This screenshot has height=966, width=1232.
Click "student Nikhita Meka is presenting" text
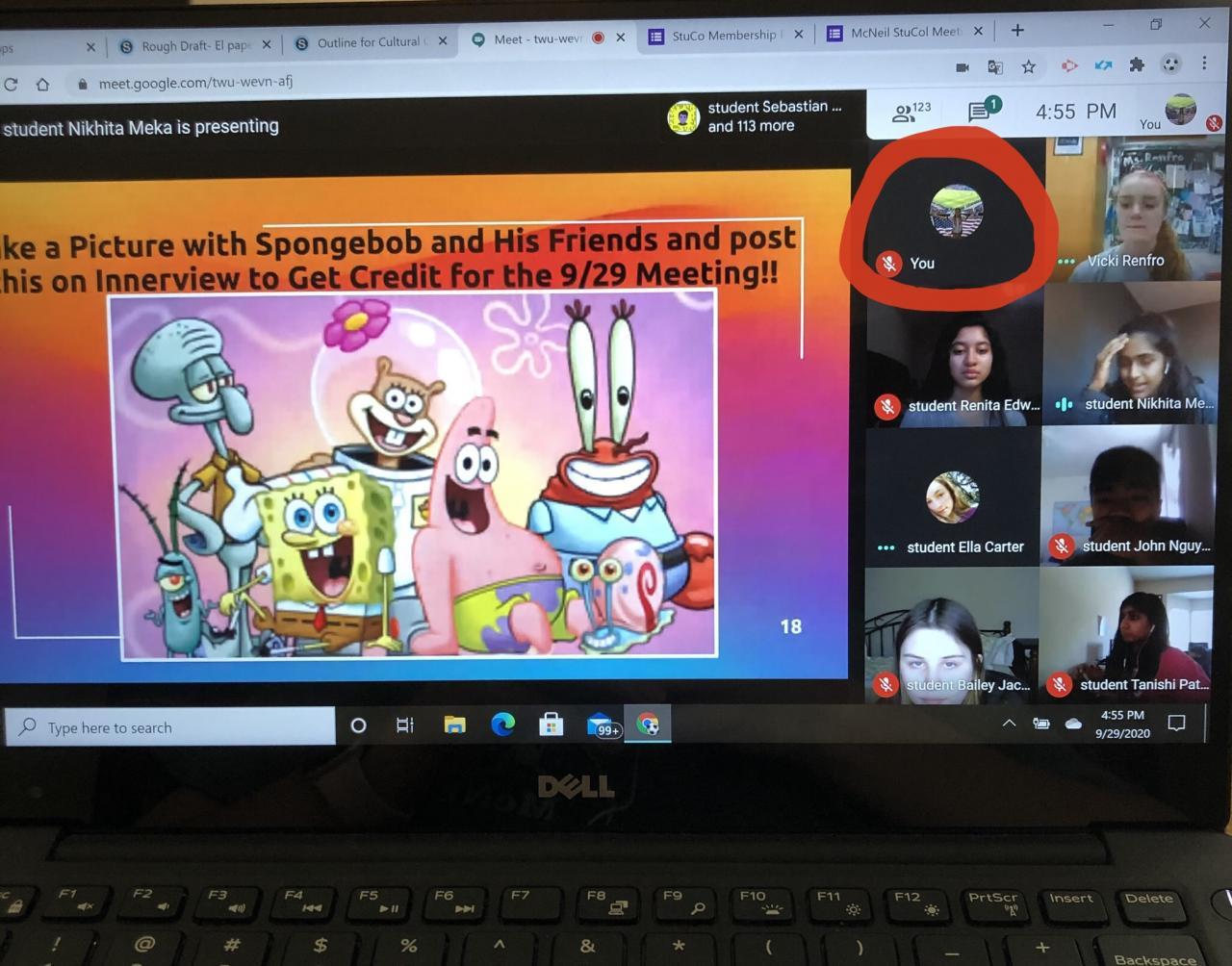141,127
